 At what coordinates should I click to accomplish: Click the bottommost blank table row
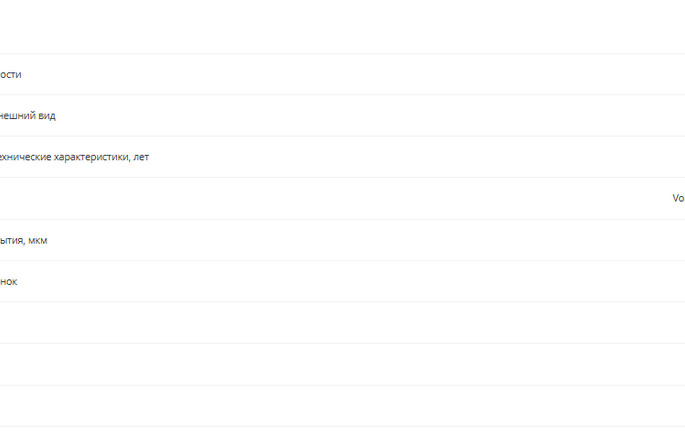click(342, 406)
